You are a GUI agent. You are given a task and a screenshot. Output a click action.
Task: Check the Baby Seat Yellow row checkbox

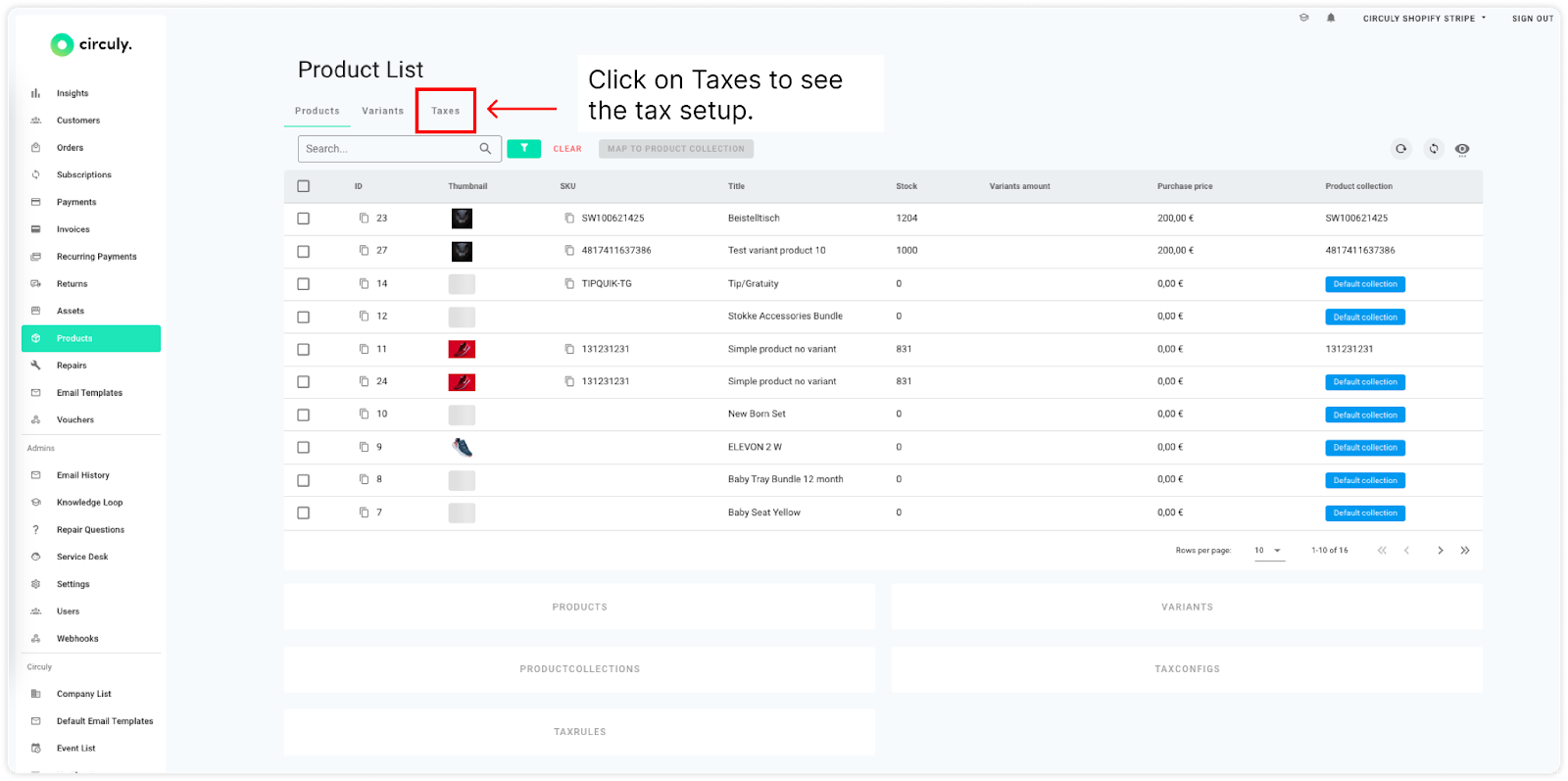pos(303,513)
